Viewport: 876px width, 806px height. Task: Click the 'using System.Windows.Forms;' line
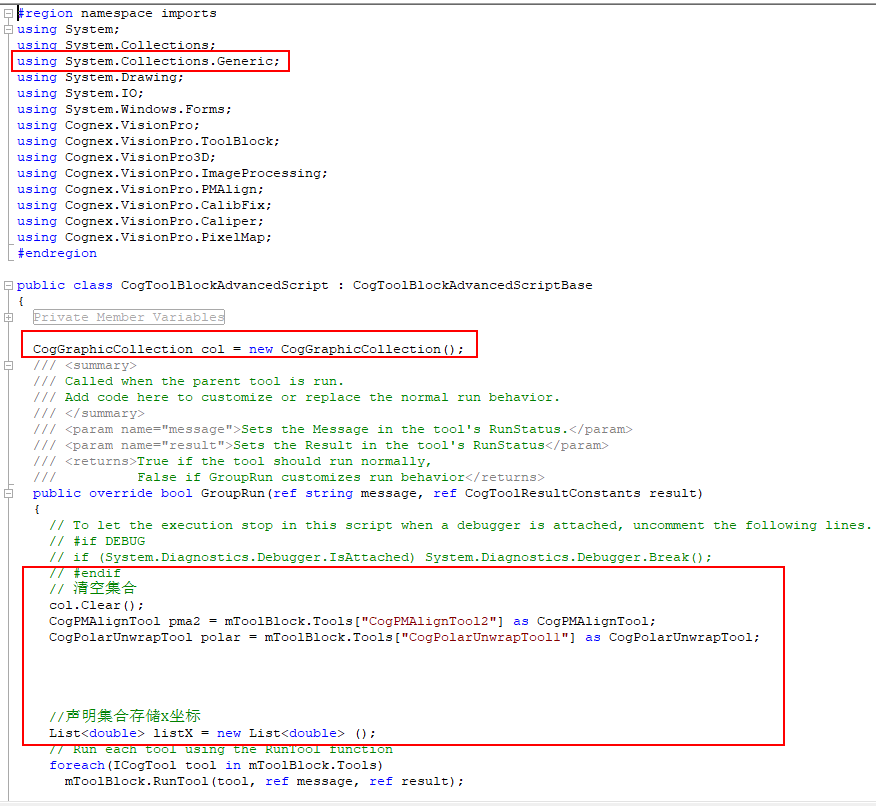pos(124,109)
